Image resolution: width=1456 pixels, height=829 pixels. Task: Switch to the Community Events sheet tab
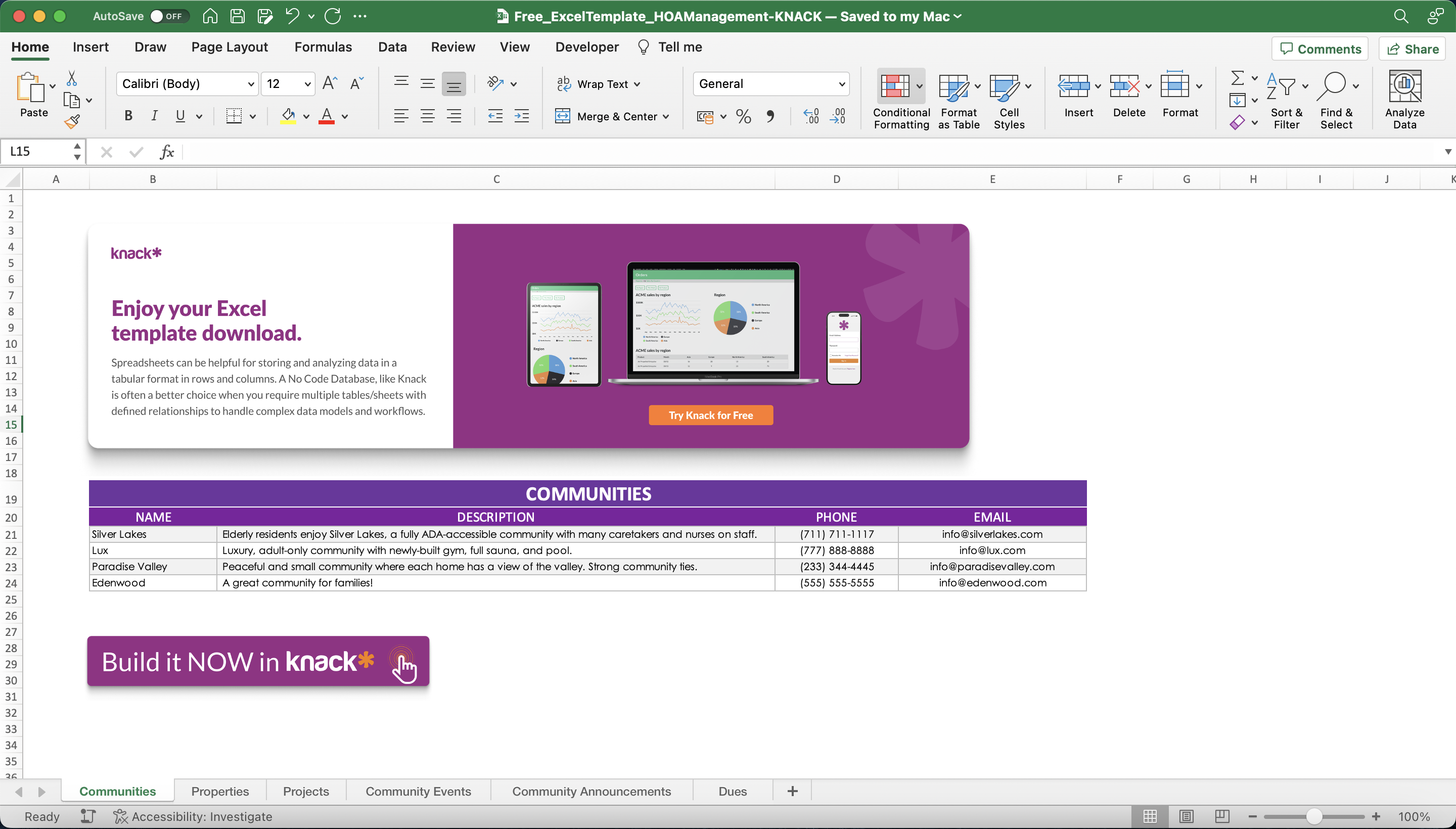[418, 791]
